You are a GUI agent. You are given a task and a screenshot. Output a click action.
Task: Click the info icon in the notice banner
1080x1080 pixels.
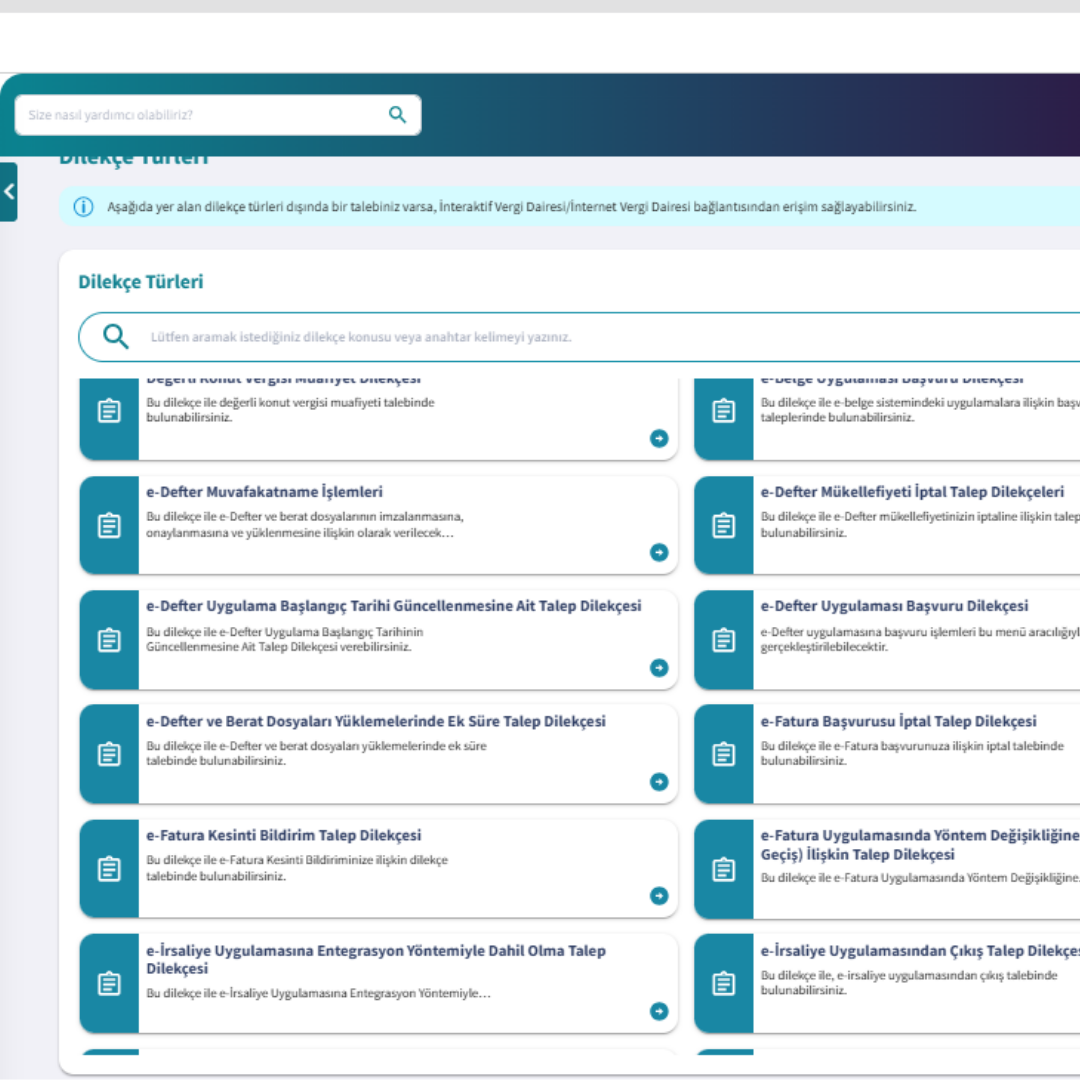(x=84, y=208)
